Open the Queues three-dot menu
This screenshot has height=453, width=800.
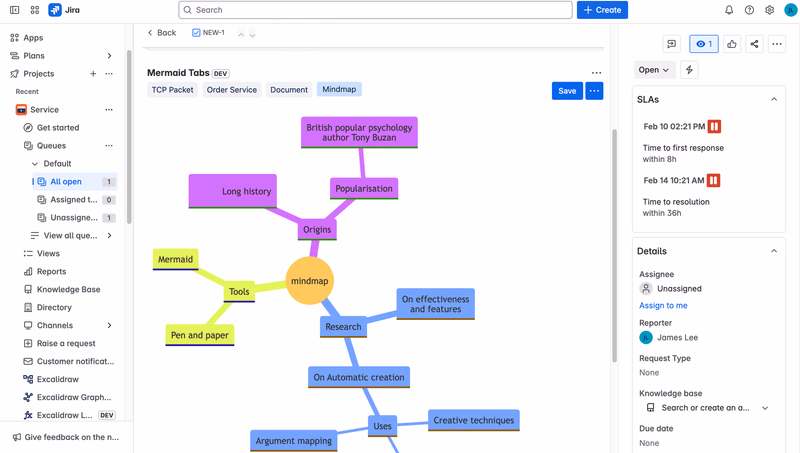pos(109,145)
